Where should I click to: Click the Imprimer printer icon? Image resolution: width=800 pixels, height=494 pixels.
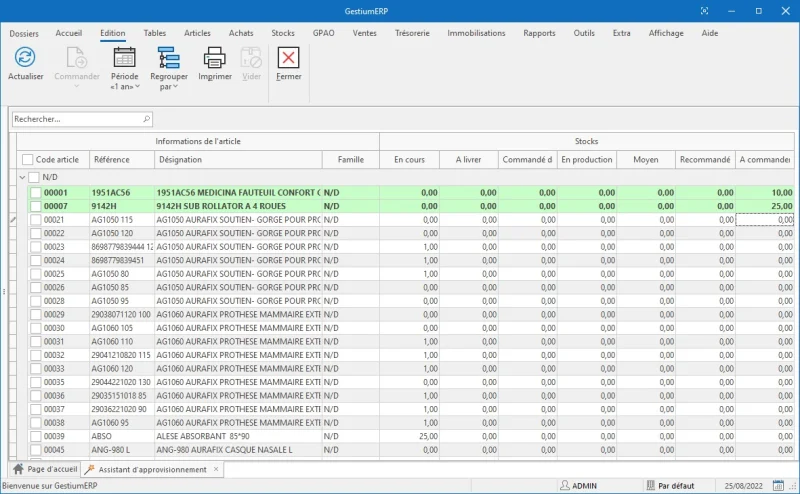point(215,57)
